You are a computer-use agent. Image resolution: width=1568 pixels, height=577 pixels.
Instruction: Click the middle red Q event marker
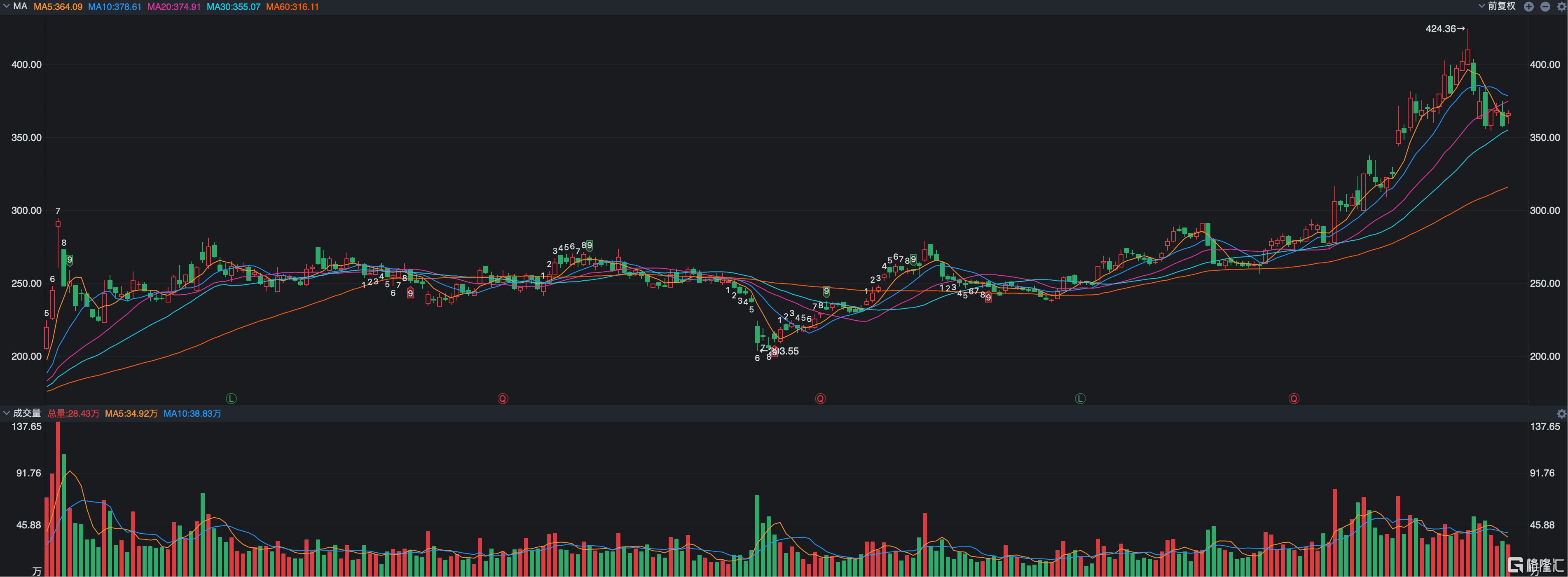821,399
